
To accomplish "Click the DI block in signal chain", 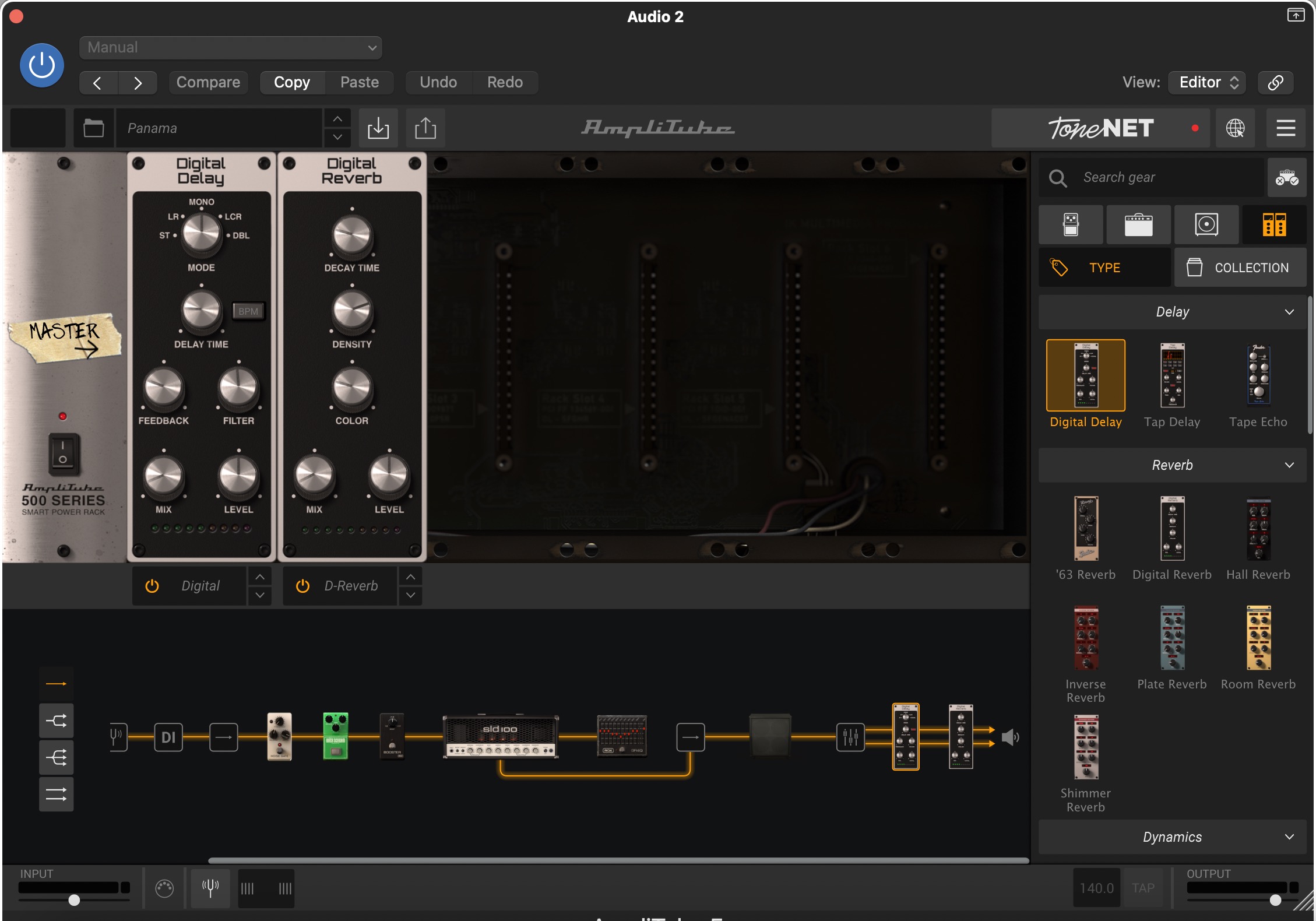I will (x=168, y=737).
